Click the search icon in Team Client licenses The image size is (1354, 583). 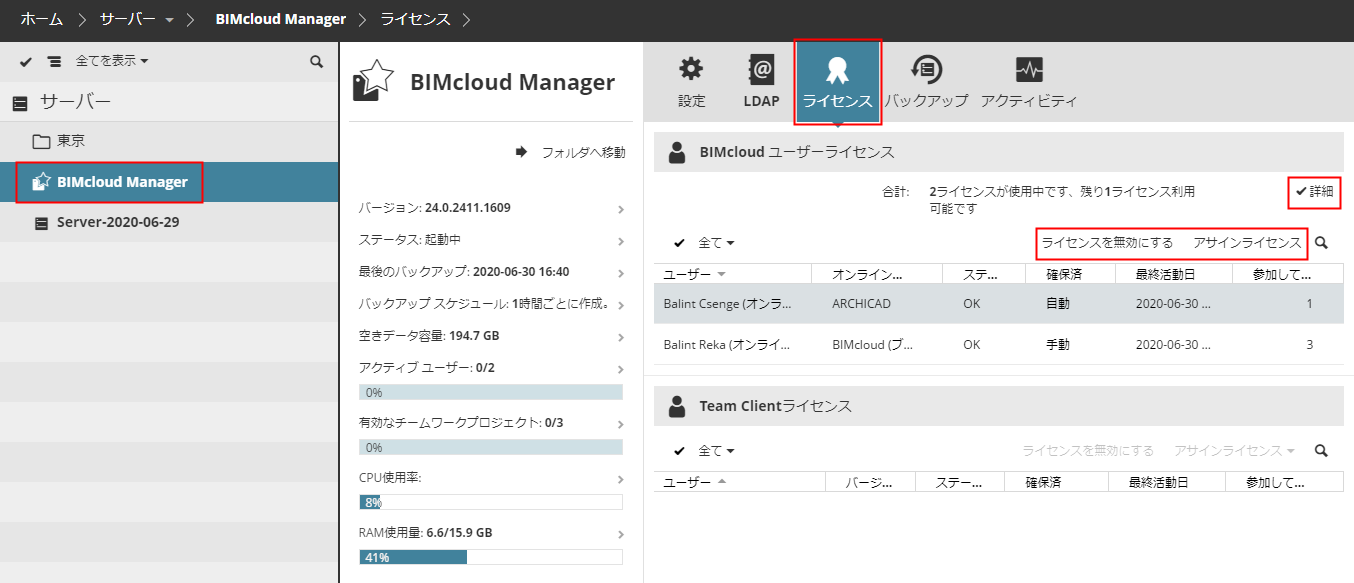[1322, 451]
